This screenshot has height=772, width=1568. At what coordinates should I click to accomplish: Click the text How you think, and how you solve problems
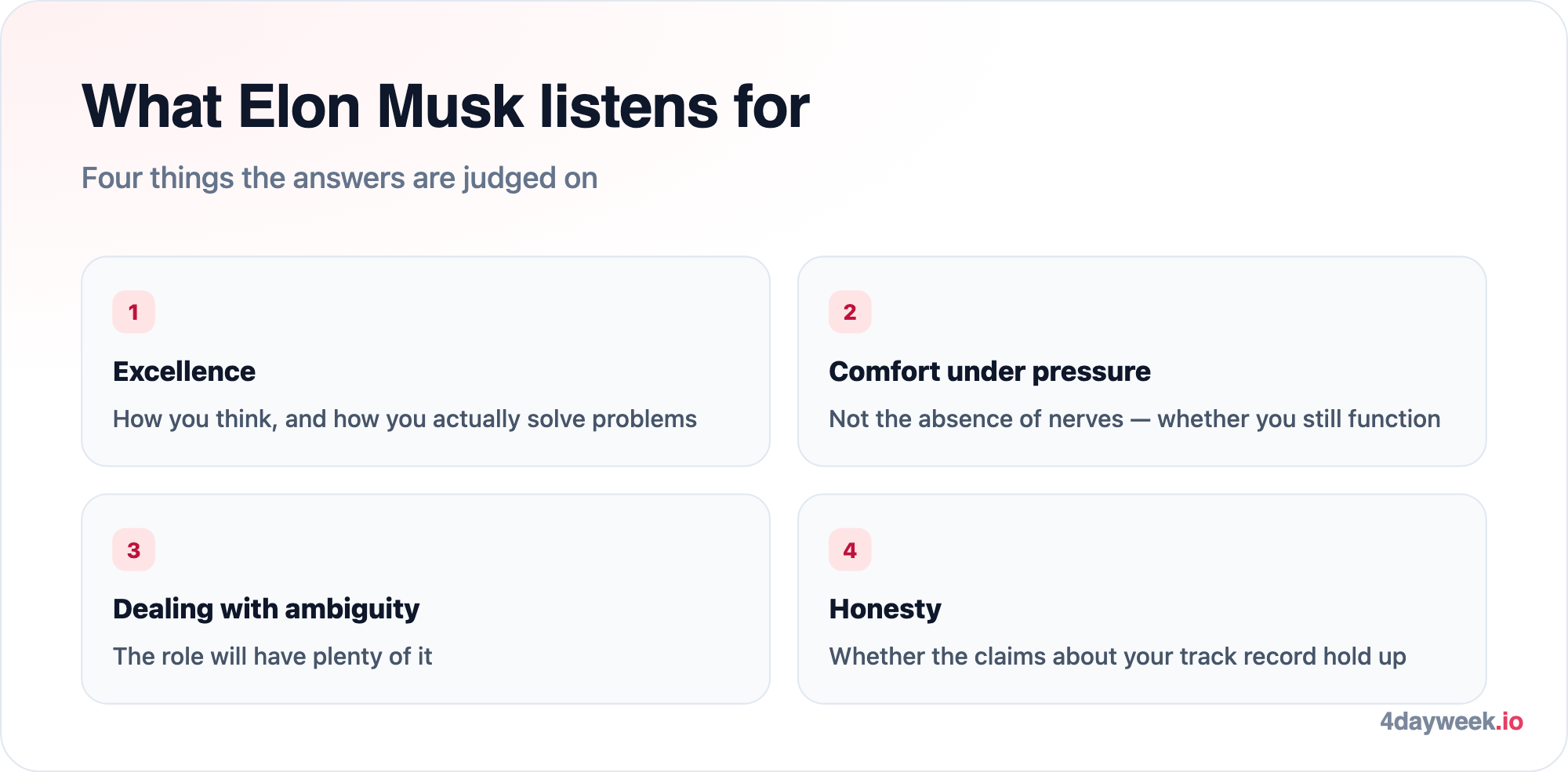[405, 419]
